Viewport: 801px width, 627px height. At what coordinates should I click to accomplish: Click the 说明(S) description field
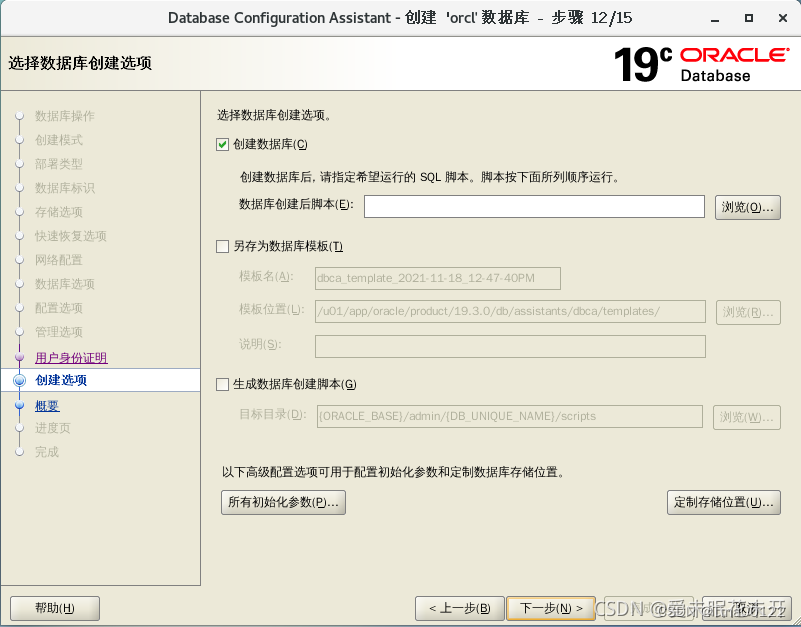510,346
